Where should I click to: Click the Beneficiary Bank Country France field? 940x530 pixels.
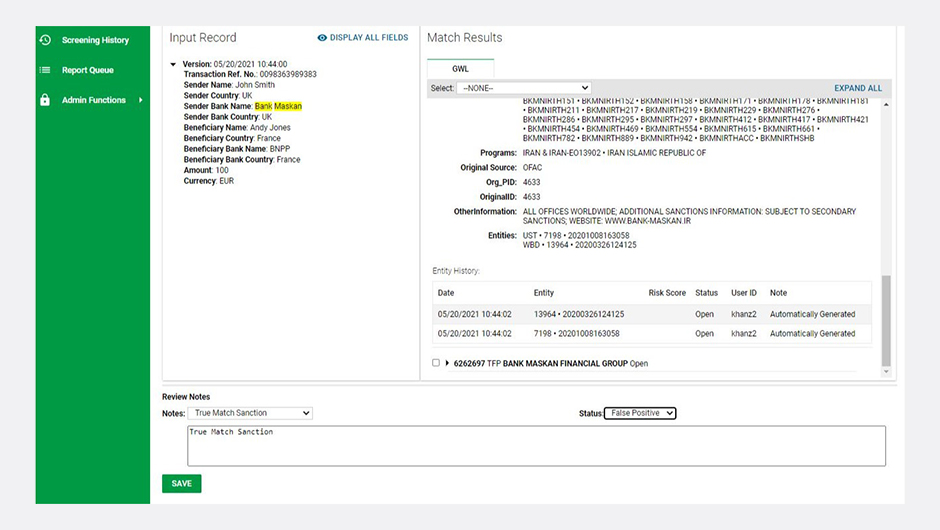point(242,159)
